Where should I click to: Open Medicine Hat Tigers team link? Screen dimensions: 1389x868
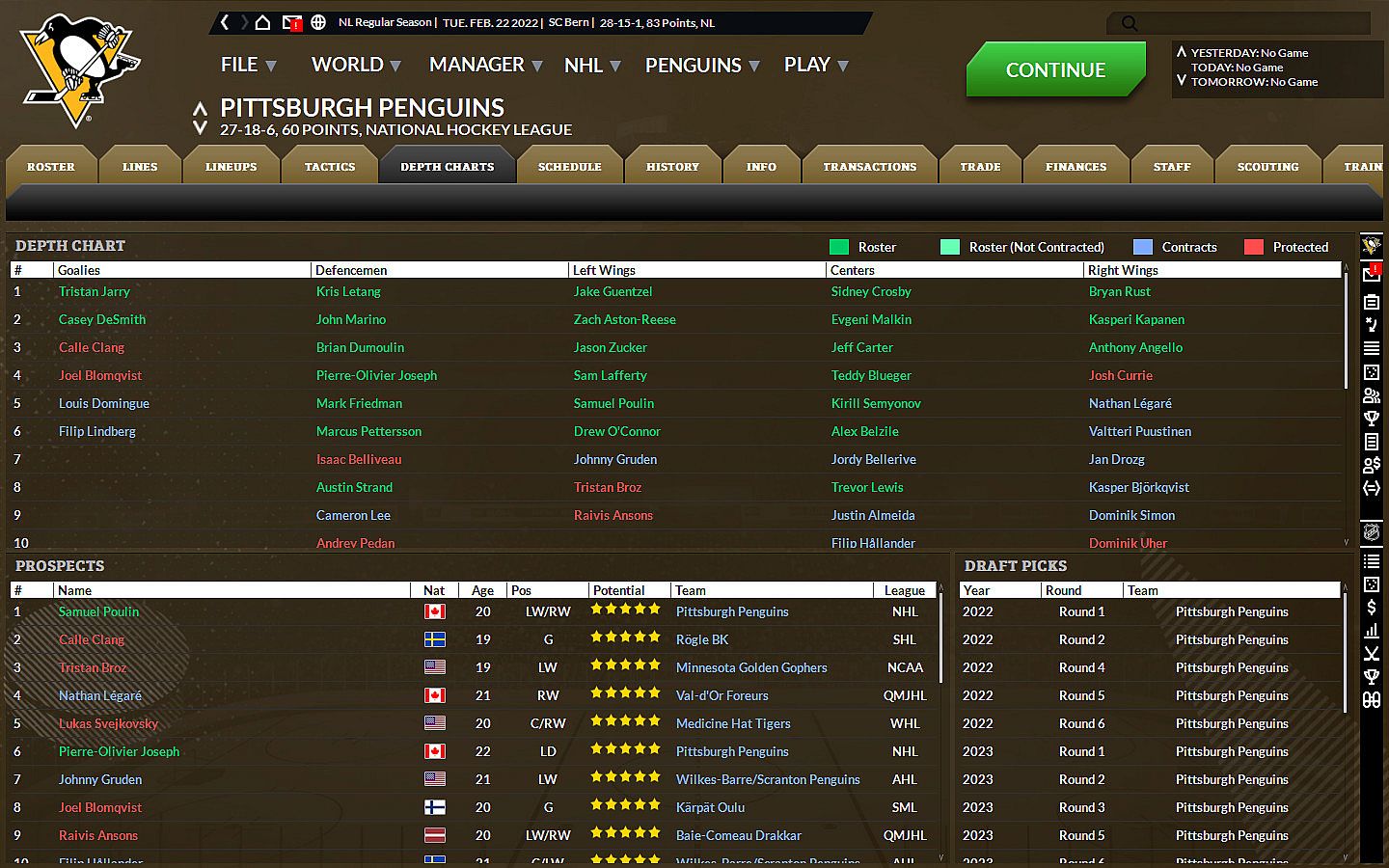pyautogui.click(x=733, y=723)
